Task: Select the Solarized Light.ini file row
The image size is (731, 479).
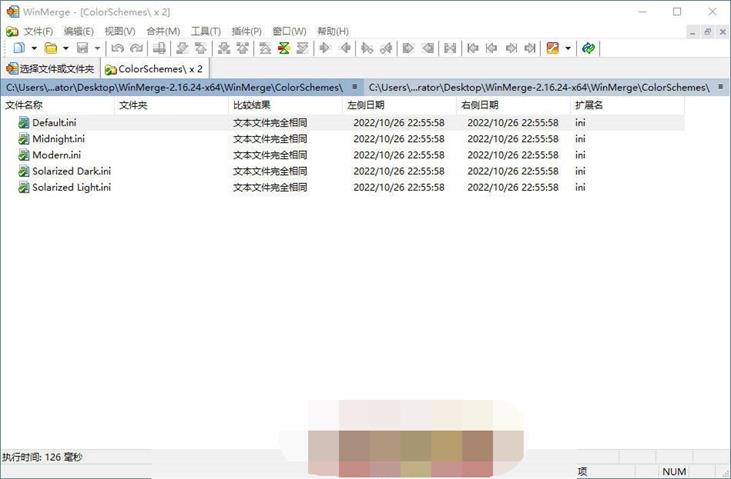Action: tap(343, 187)
